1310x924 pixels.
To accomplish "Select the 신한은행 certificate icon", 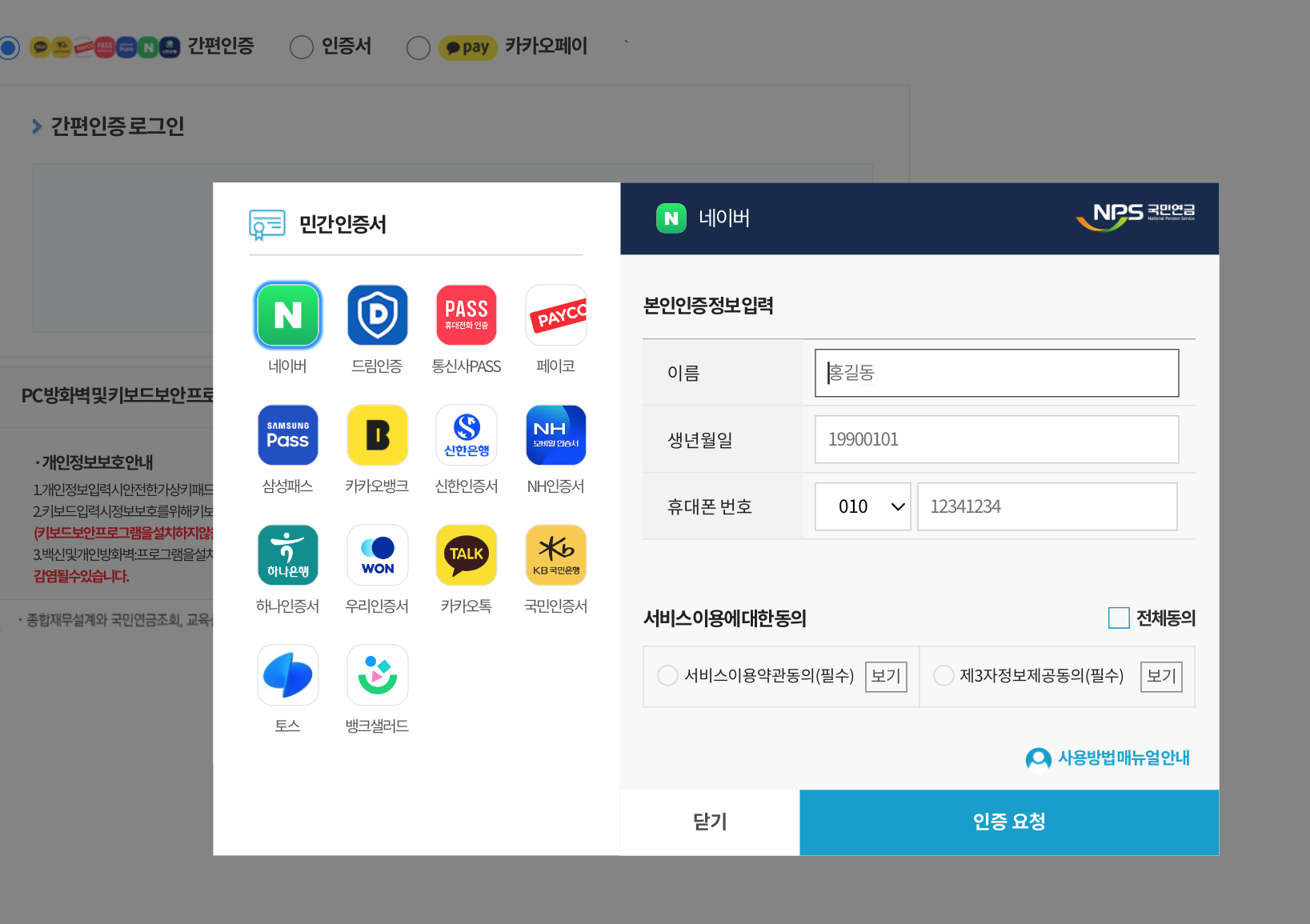I will pyautogui.click(x=466, y=434).
